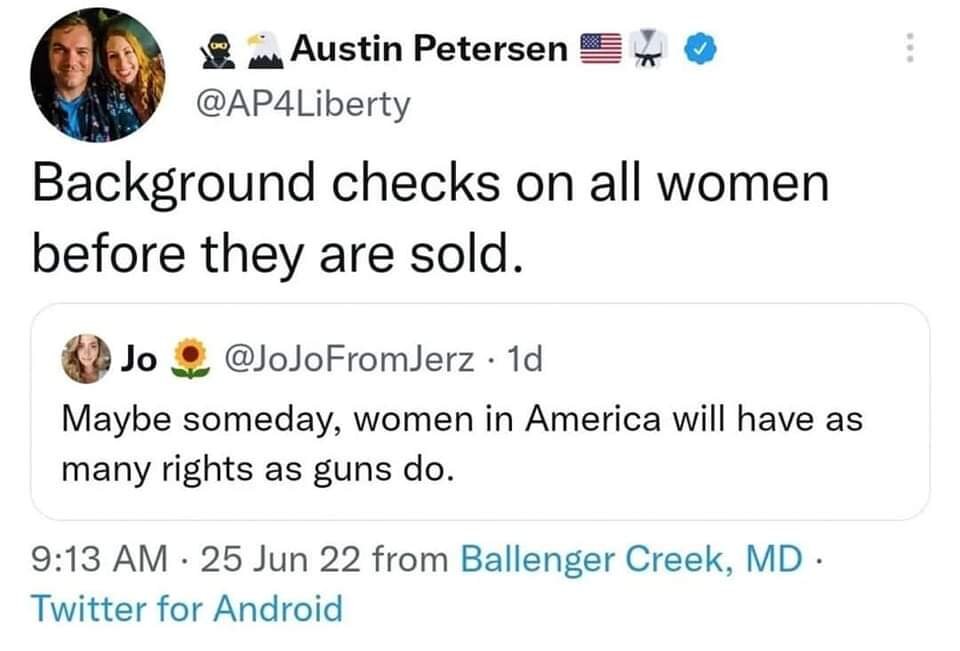This screenshot has height=651, width=960.
Task: Open quoted tweet text about rights and guns
Action: (x=460, y=442)
